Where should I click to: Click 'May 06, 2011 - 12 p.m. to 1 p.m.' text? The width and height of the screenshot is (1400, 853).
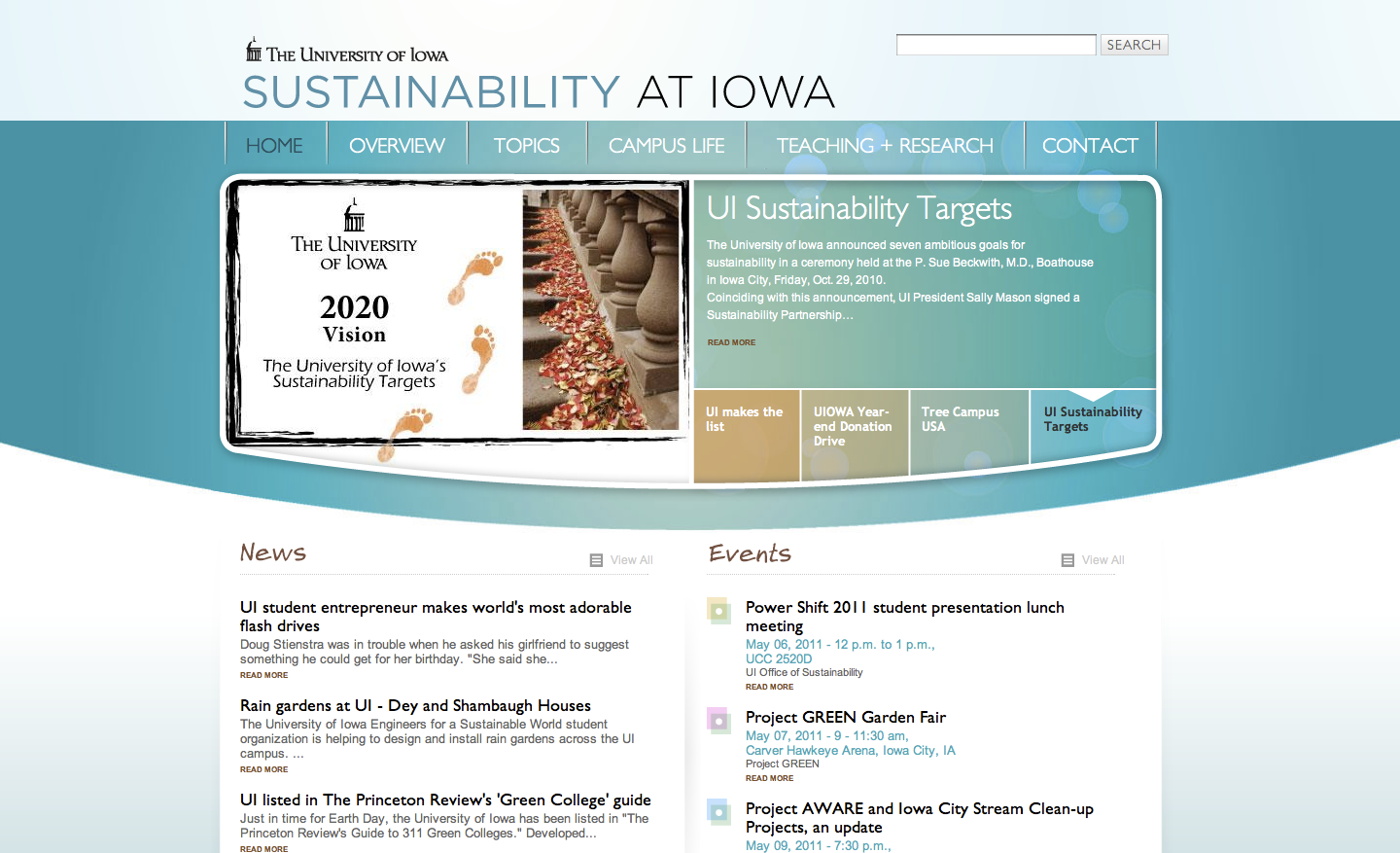click(x=840, y=644)
